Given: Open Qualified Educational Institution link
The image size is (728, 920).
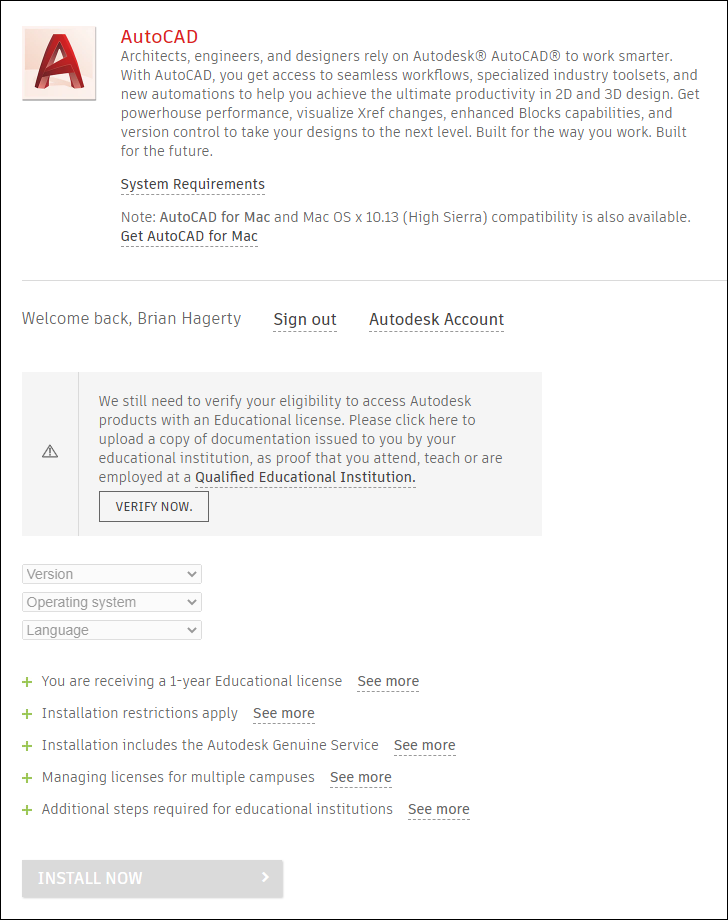Looking at the screenshot, I should point(305,477).
